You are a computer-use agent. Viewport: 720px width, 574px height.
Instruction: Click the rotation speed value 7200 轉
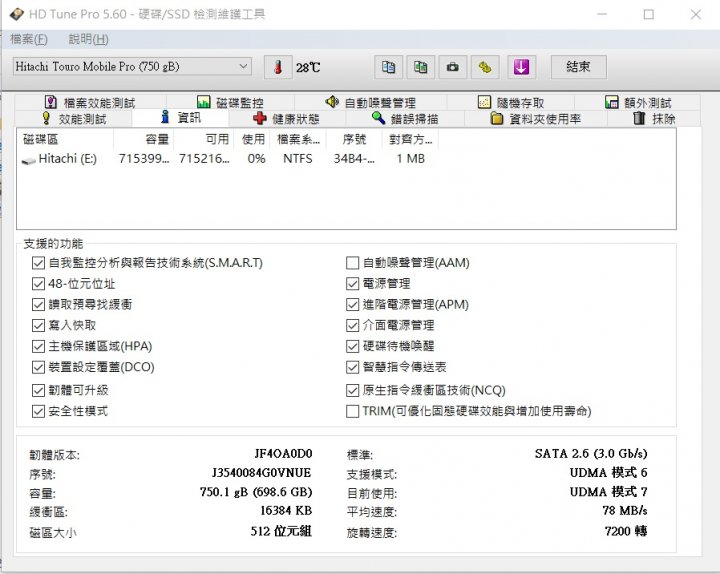click(626, 531)
